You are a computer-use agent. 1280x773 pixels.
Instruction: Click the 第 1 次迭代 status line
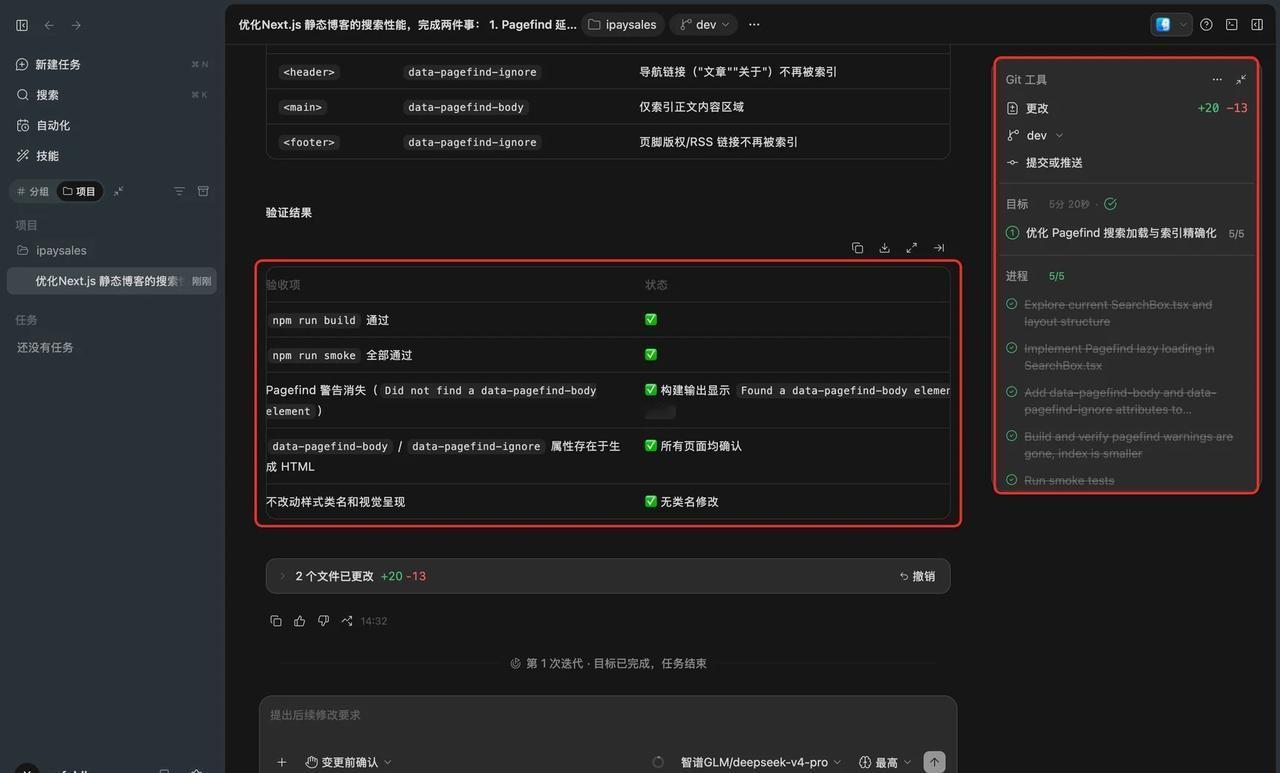pyautogui.click(x=608, y=663)
